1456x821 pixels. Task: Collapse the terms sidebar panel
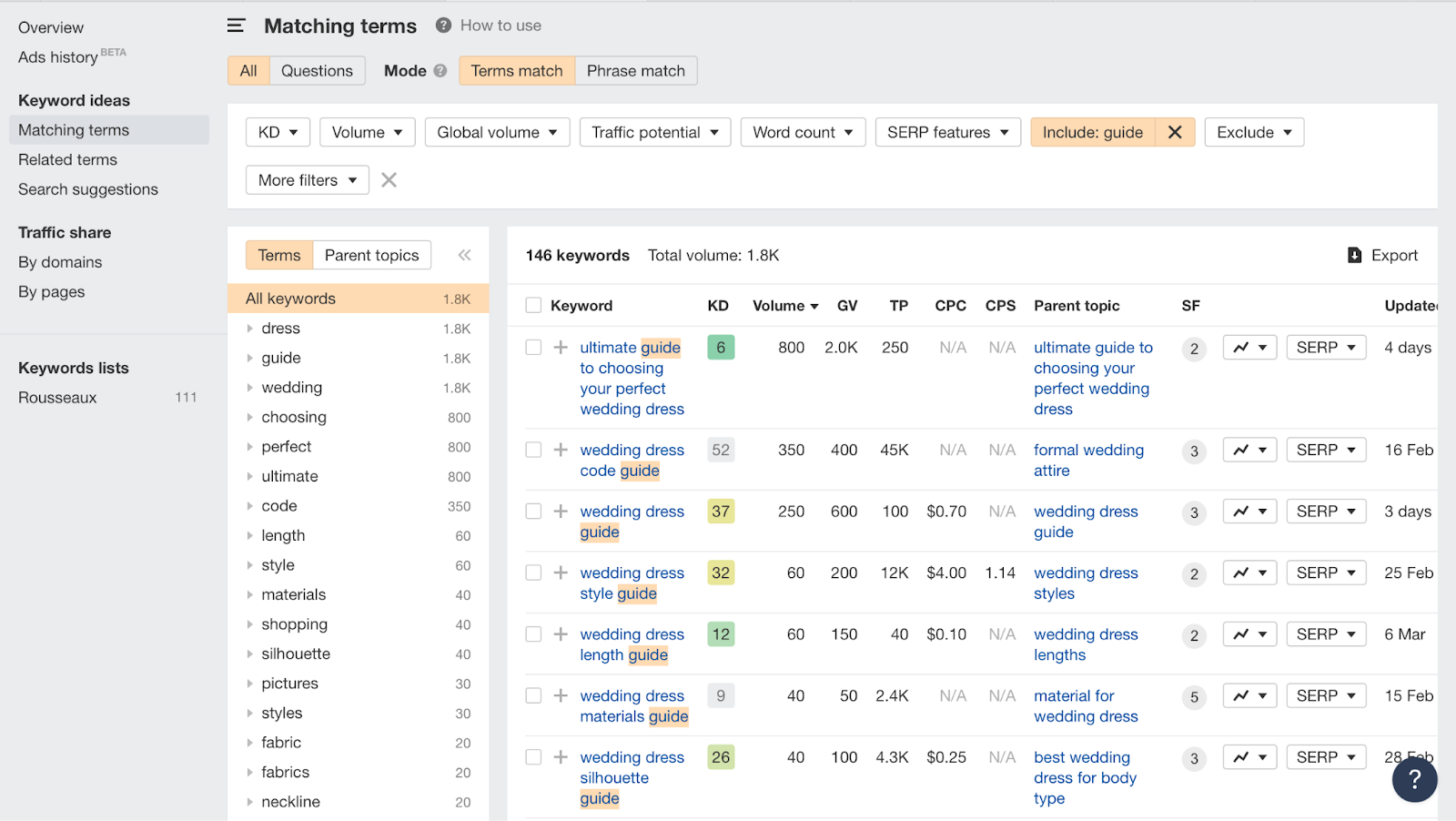(464, 256)
